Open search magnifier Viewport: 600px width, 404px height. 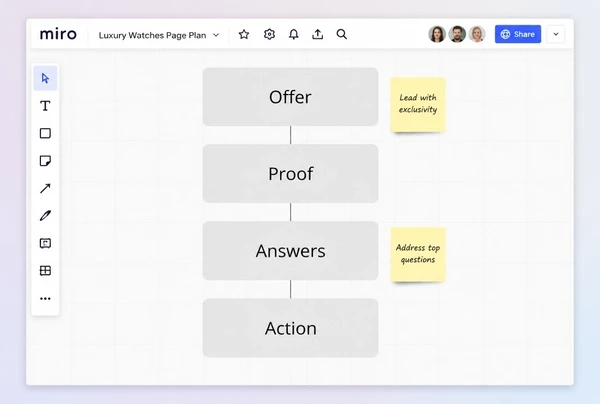(342, 34)
